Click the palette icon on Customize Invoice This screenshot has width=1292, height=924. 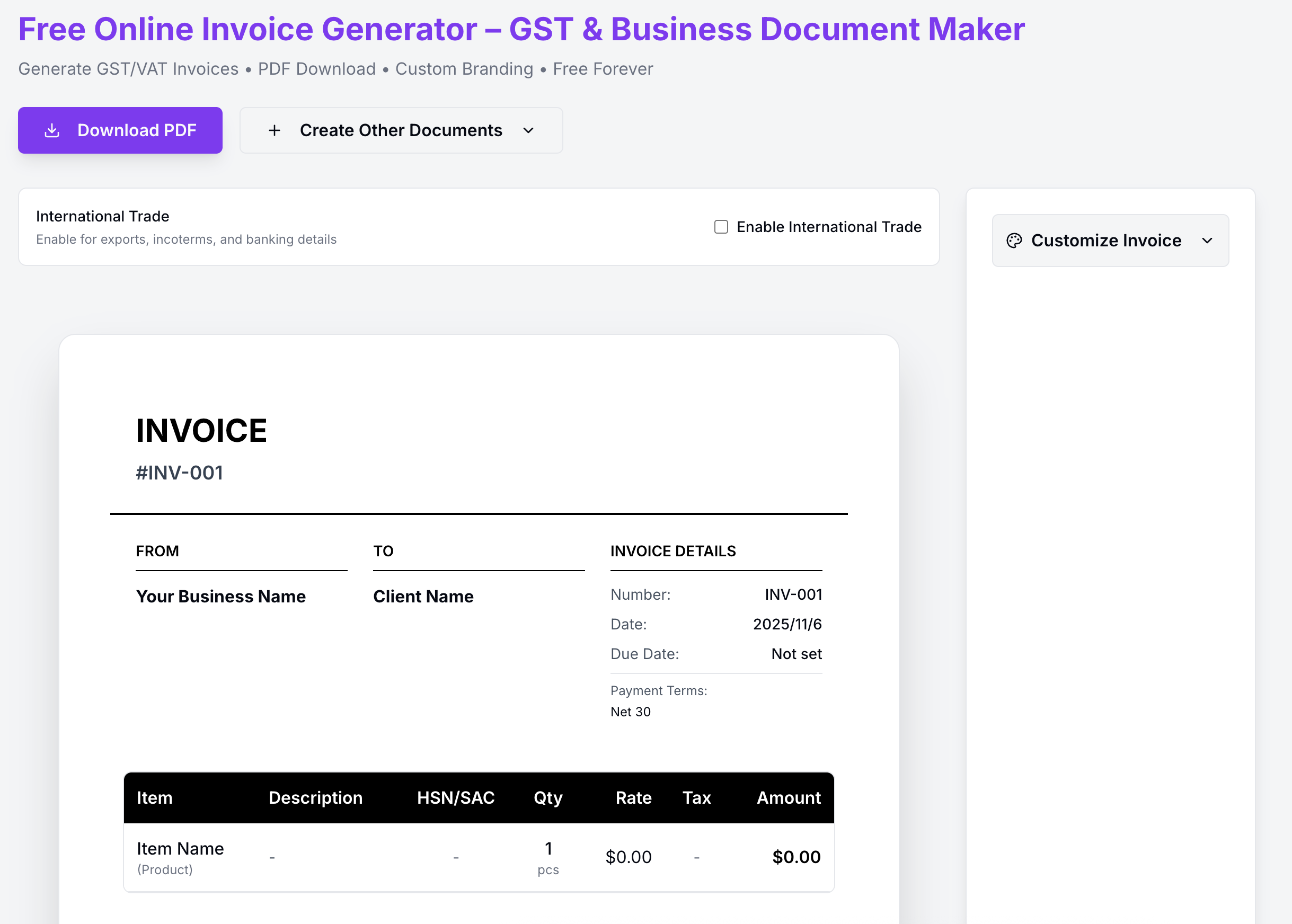coord(1014,241)
